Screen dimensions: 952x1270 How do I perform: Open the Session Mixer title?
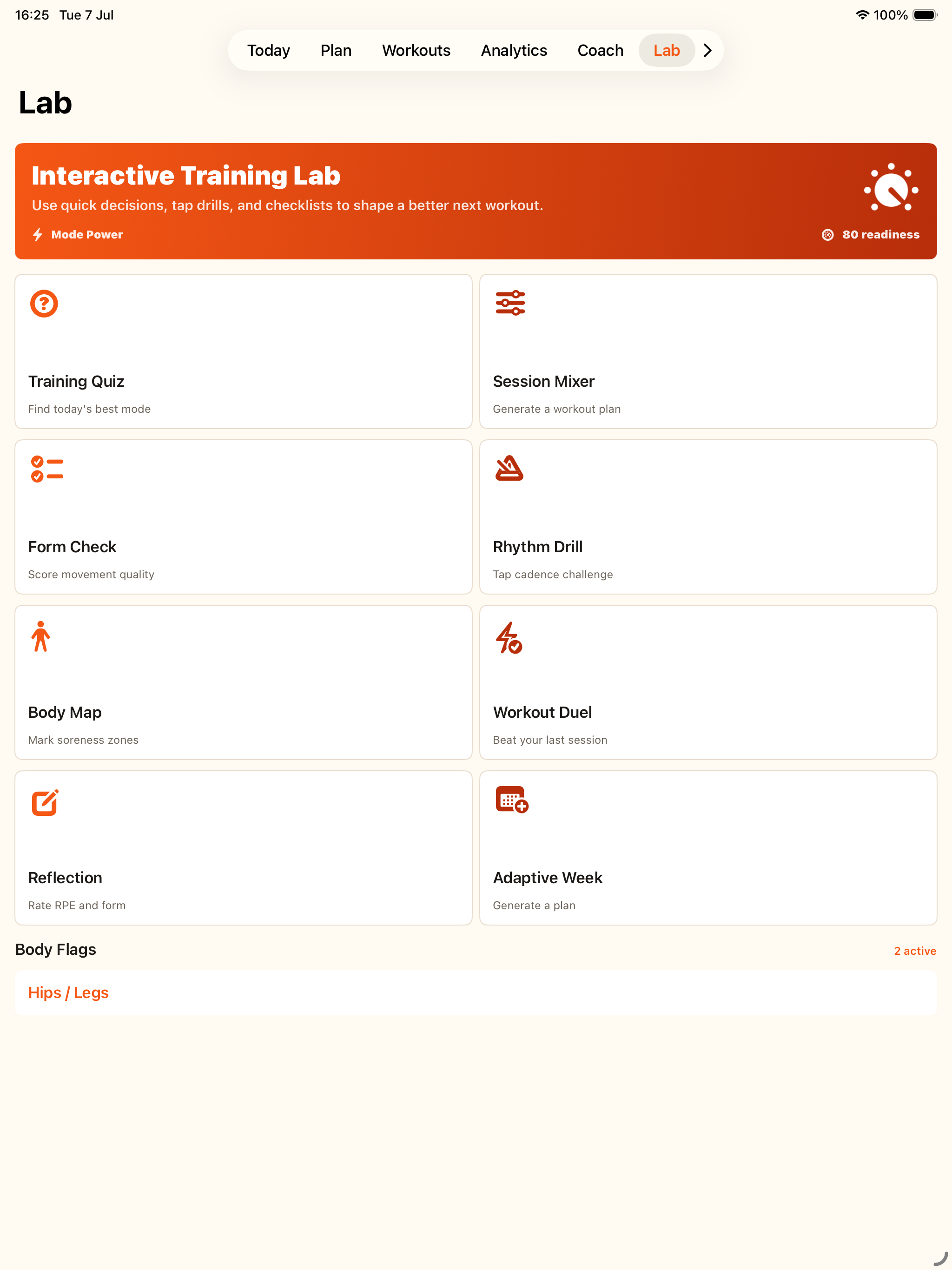(x=544, y=381)
